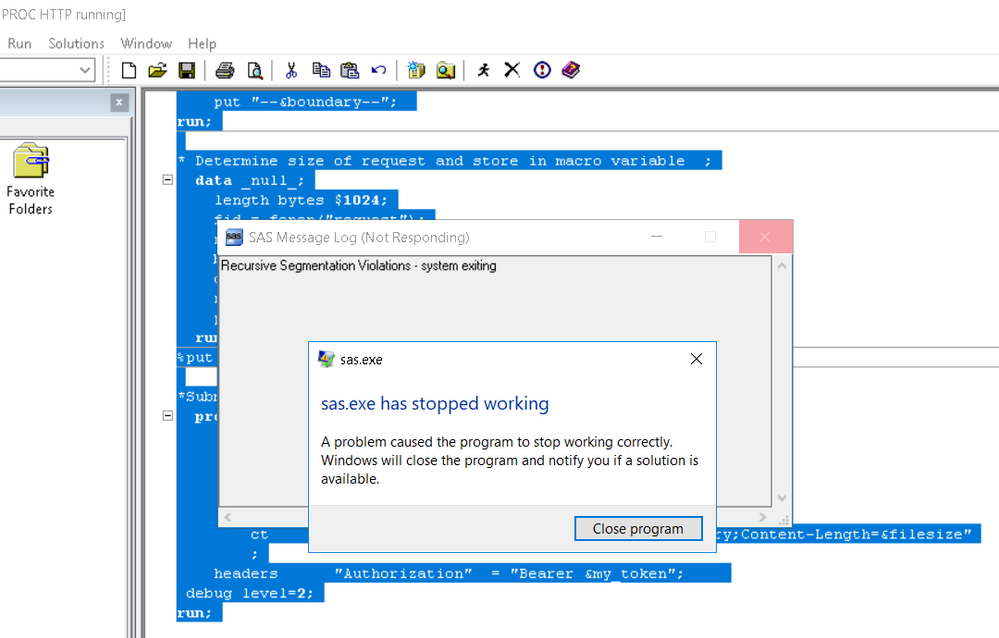Submit code with the running man icon

(484, 70)
